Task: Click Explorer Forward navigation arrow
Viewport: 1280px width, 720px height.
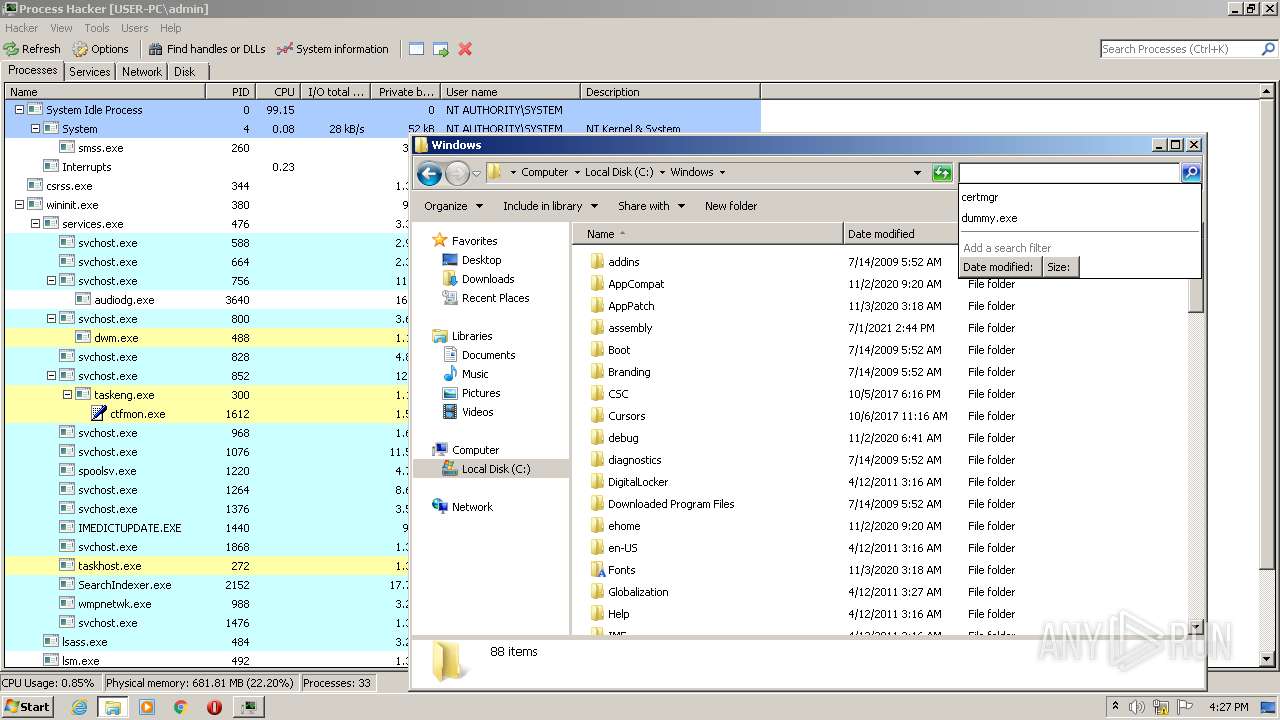Action: click(x=457, y=174)
